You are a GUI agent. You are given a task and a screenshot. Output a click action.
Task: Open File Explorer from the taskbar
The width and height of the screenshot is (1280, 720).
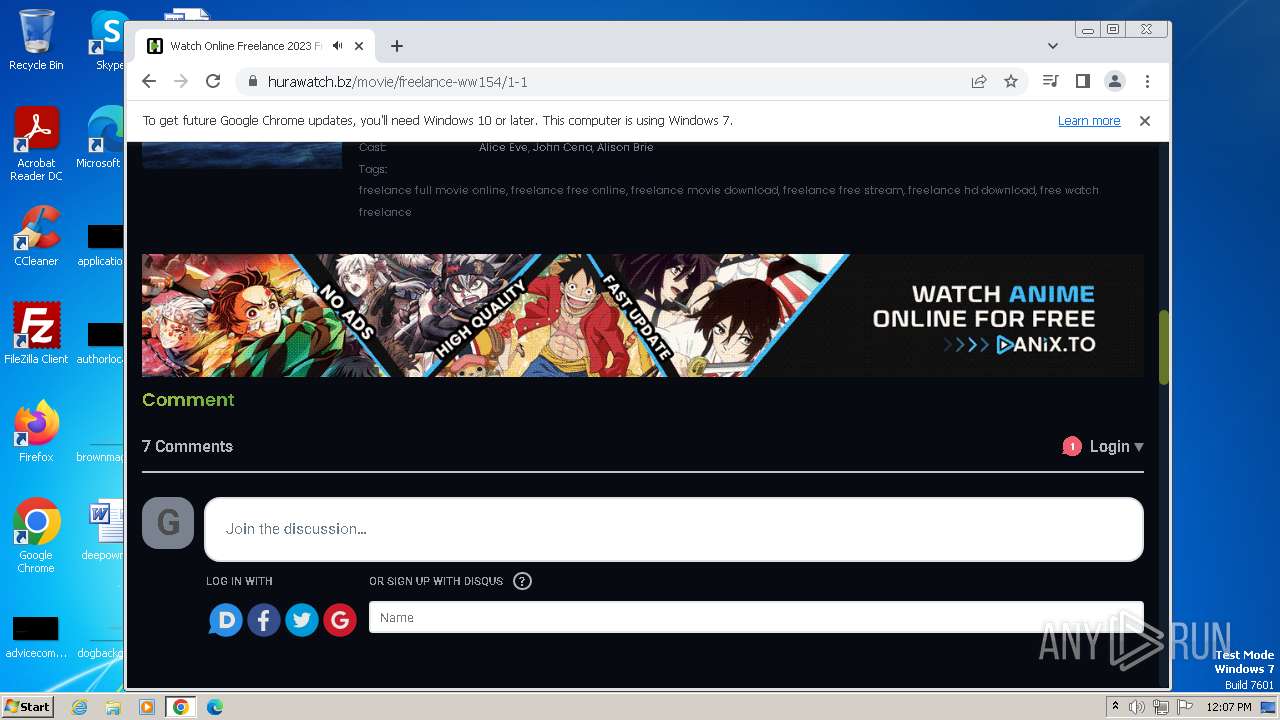(113, 707)
